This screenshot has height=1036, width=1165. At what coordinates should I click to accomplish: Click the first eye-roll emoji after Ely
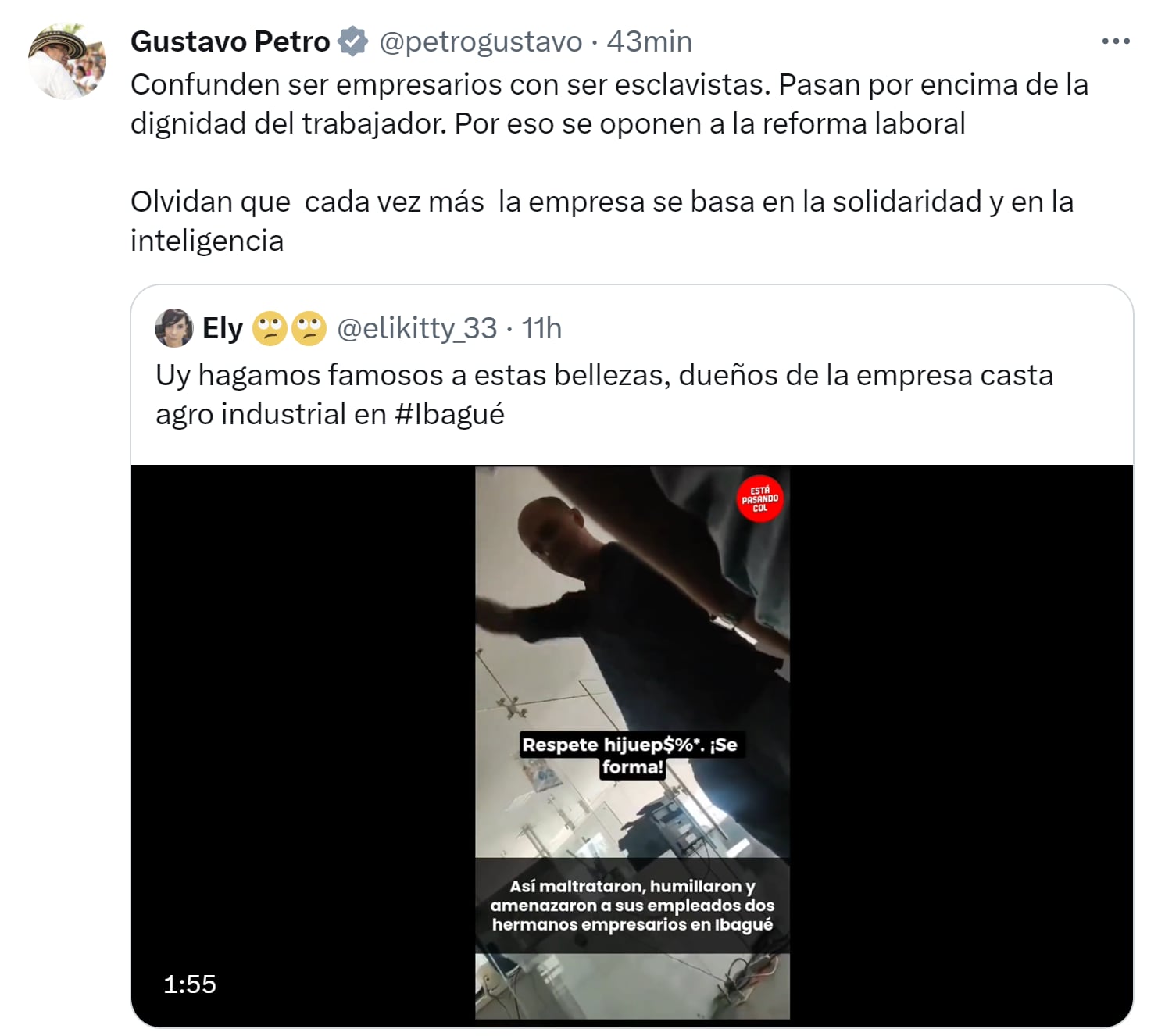pyautogui.click(x=270, y=328)
